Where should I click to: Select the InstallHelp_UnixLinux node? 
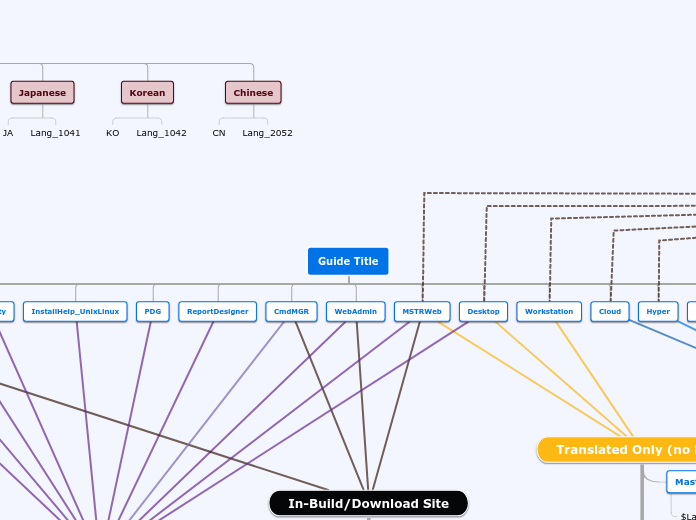click(x=75, y=311)
